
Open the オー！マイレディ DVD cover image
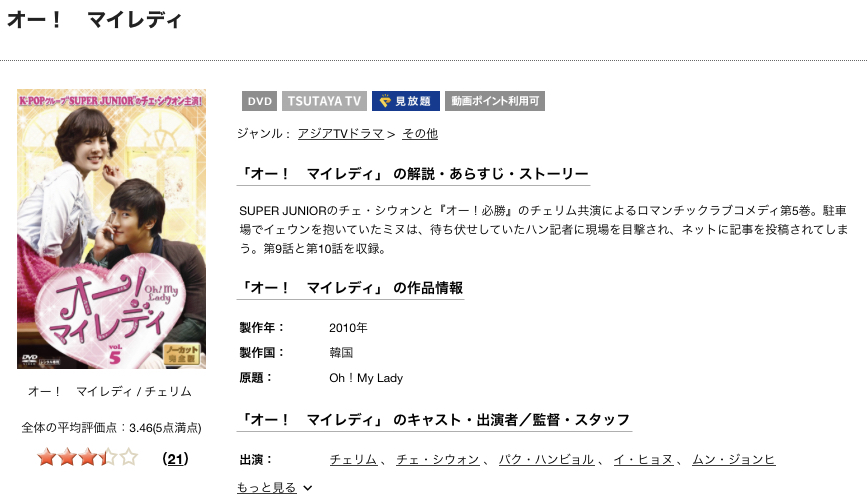[111, 229]
